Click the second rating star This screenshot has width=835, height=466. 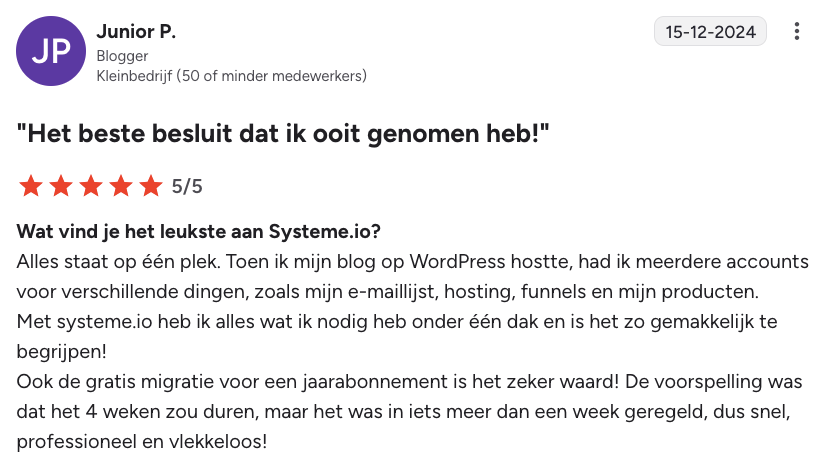[x=61, y=186]
